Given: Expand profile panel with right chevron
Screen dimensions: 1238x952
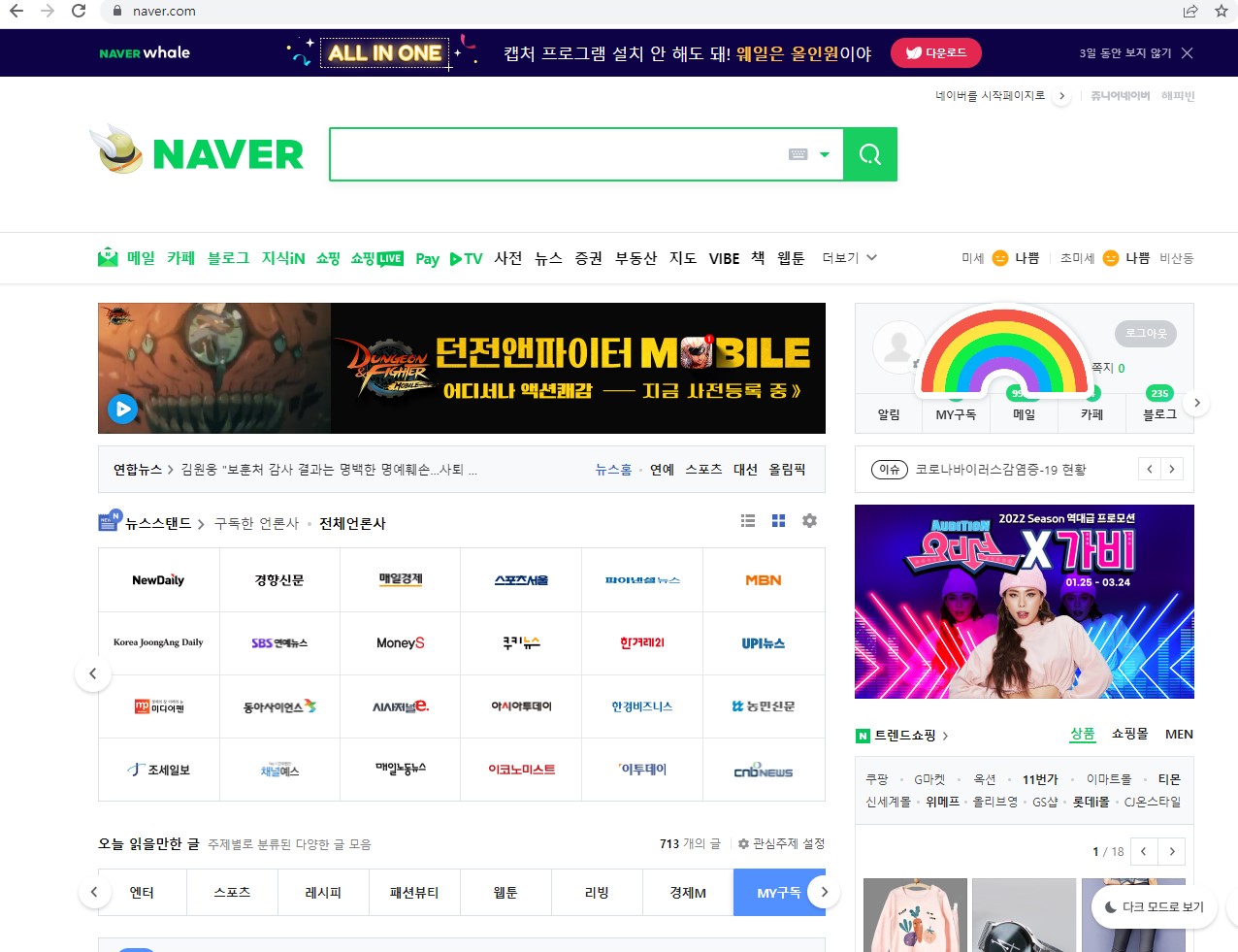Looking at the screenshot, I should tap(1197, 403).
